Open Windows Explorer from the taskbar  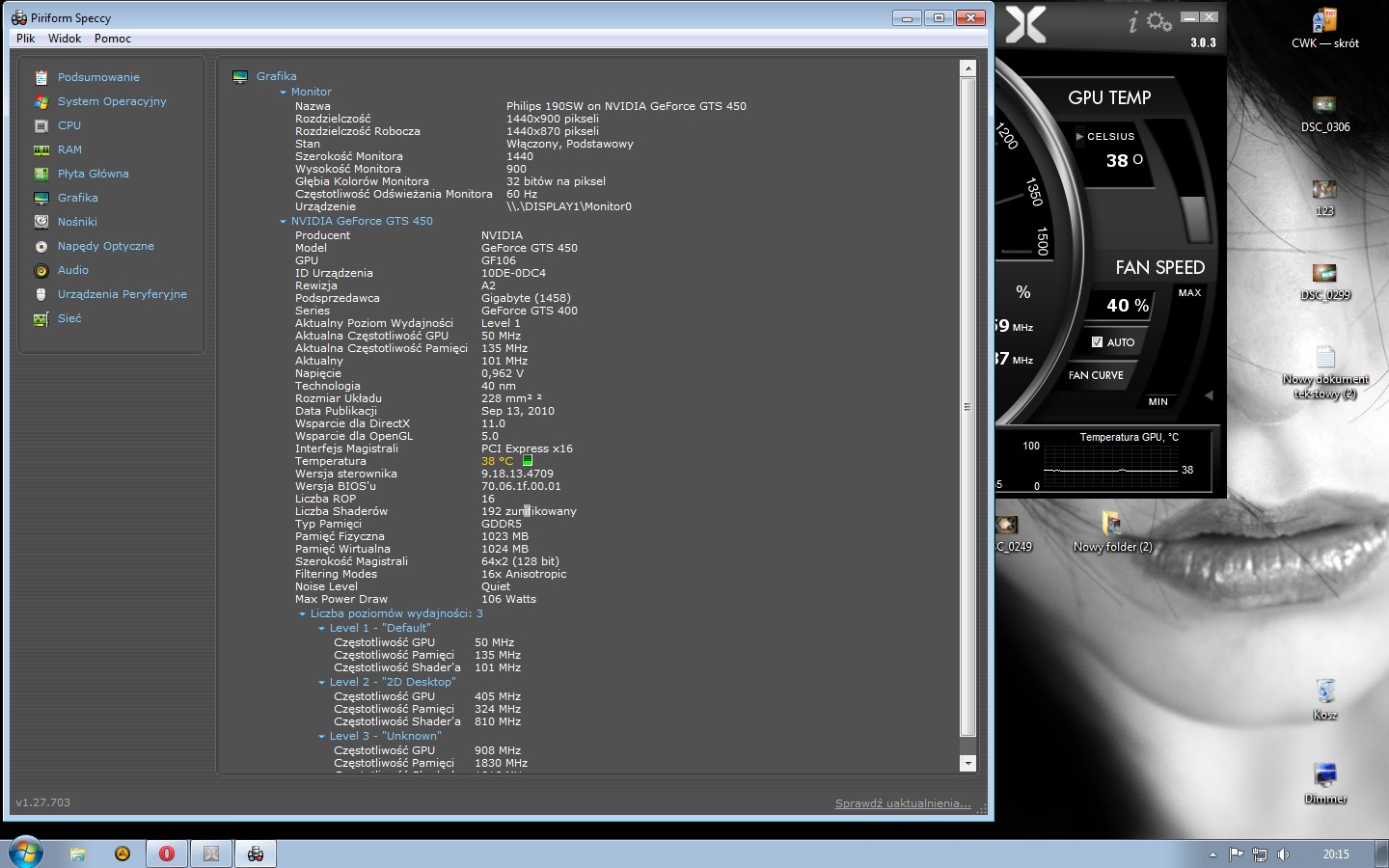[78, 854]
